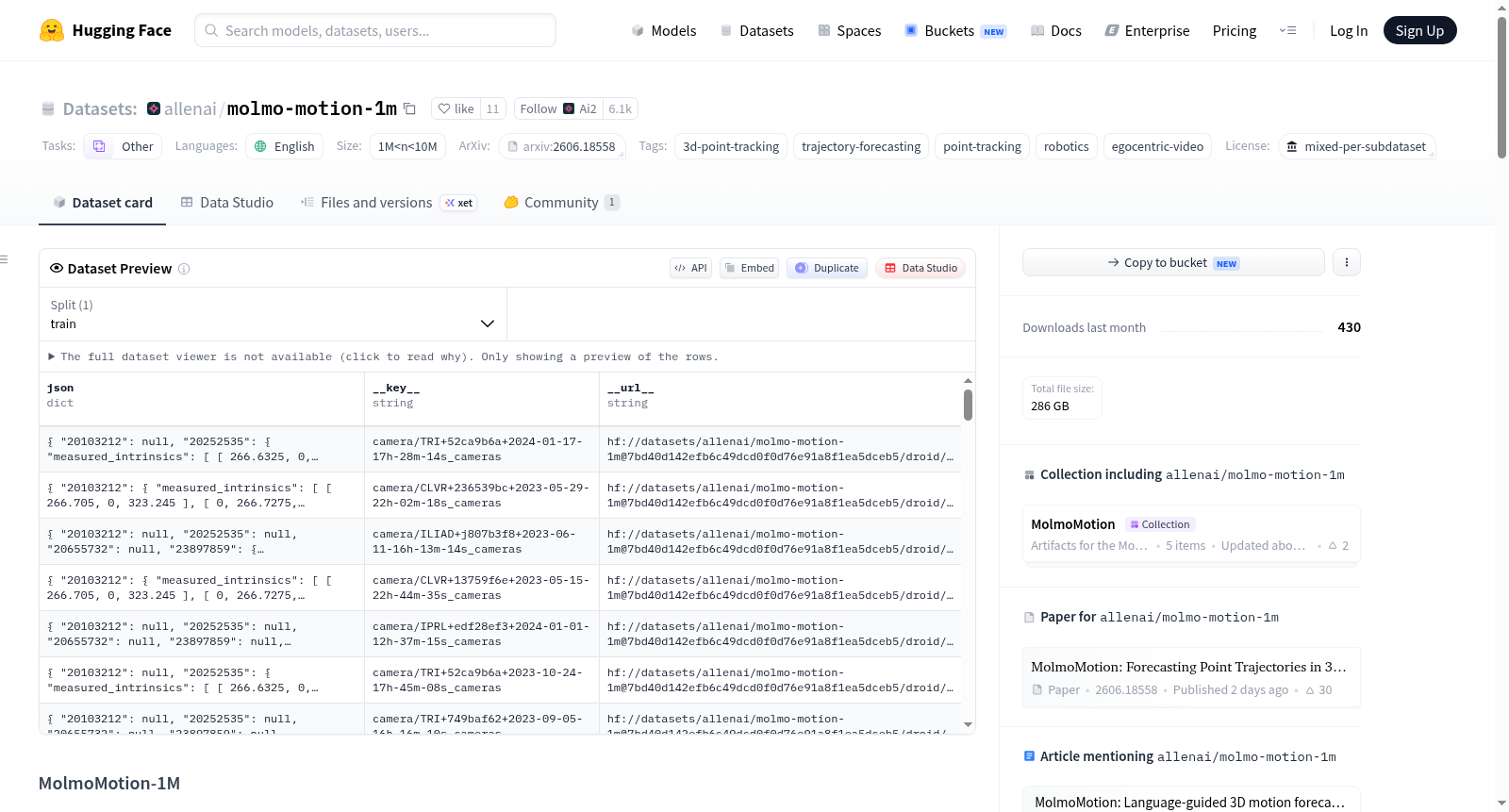The image size is (1509, 812).
Task: Click key cell CLVR+236539bc+2023-05-29
Action: pyautogui.click(x=481, y=495)
